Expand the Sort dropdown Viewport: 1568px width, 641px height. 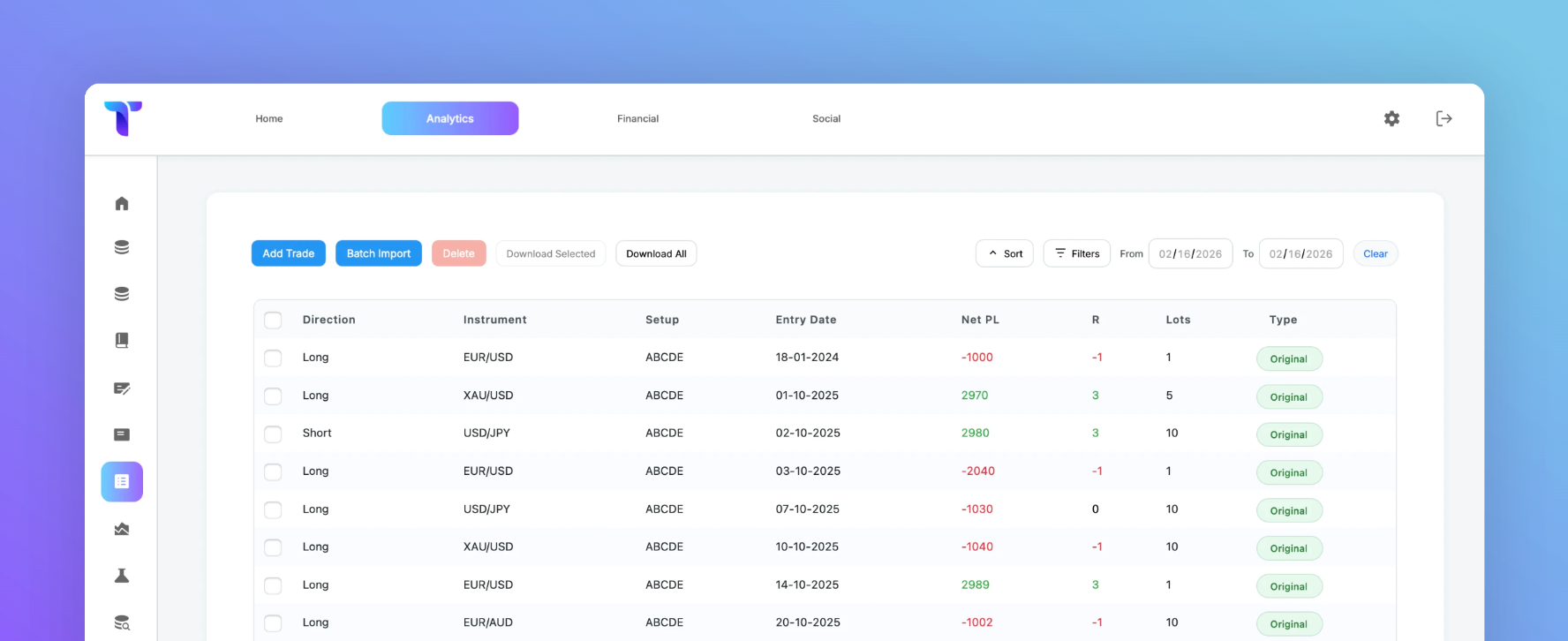1005,253
